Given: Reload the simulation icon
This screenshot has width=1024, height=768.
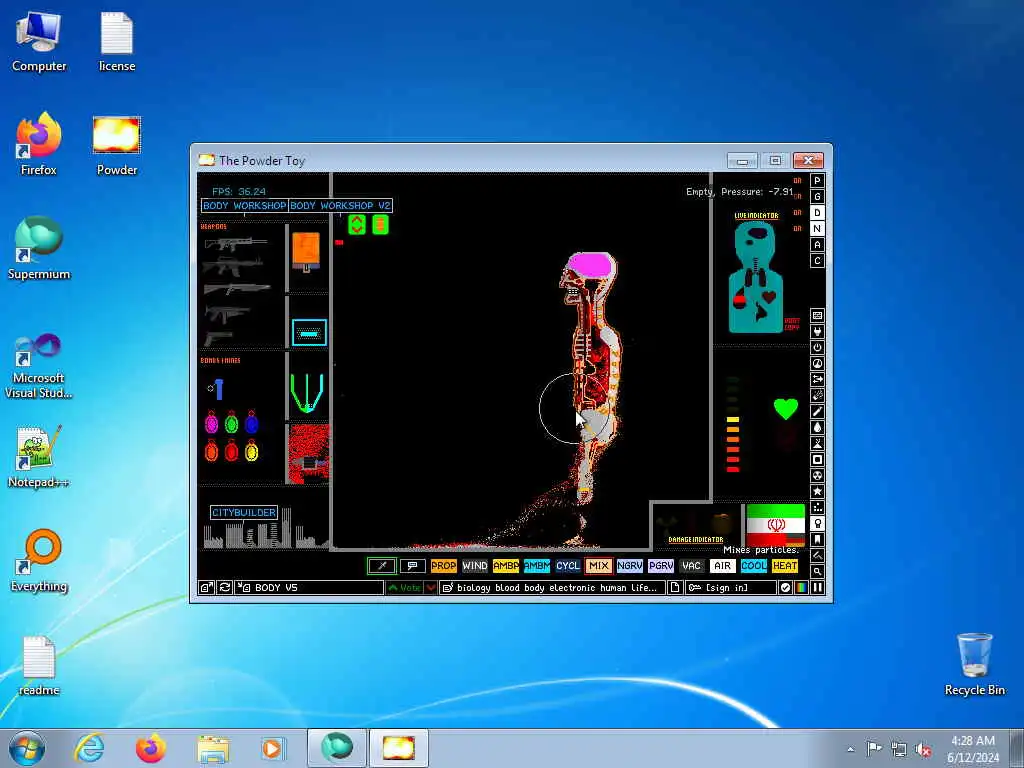Looking at the screenshot, I should (x=225, y=588).
